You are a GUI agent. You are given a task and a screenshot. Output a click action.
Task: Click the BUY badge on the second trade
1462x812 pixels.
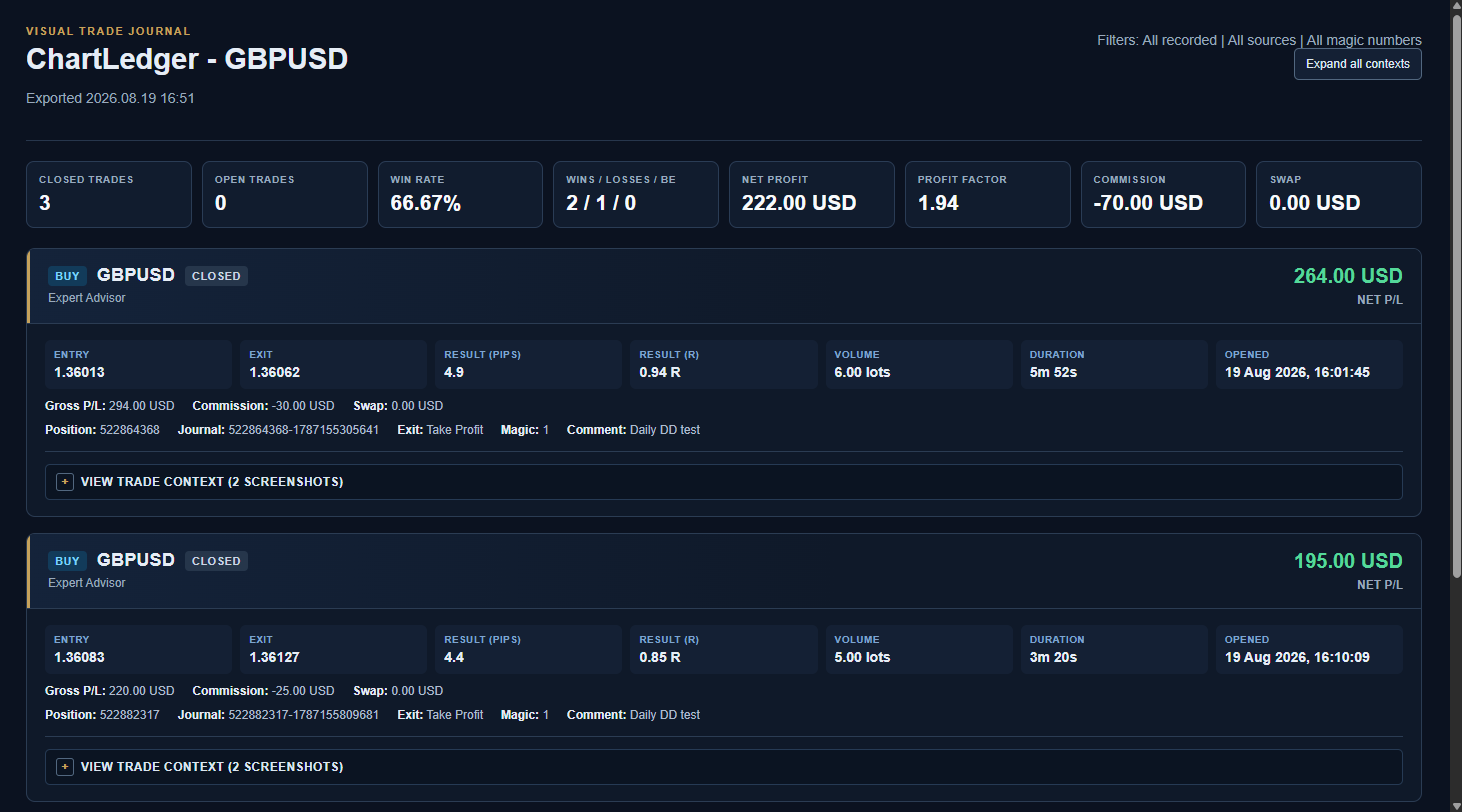[67, 561]
